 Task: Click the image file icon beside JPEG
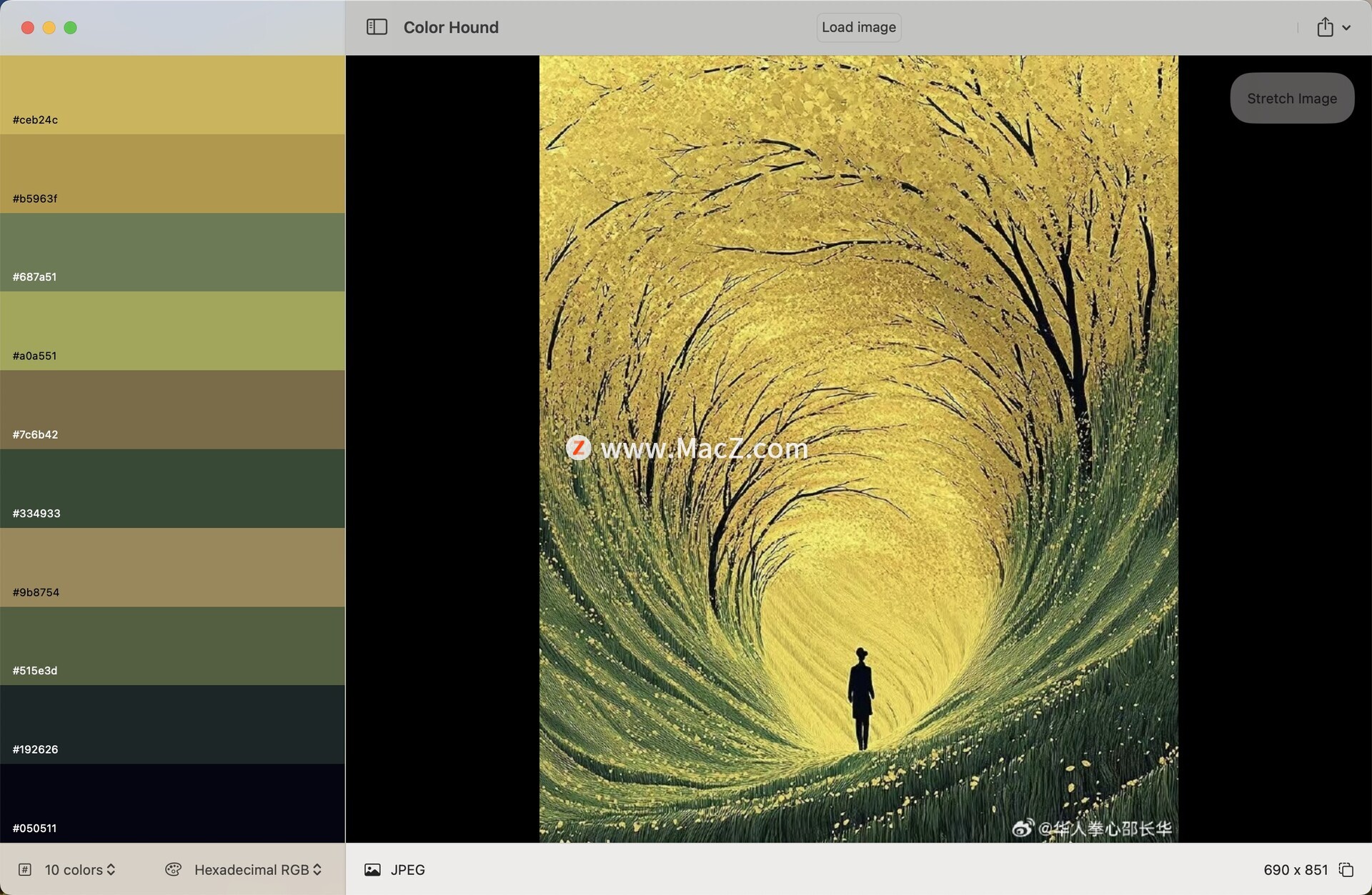(372, 869)
